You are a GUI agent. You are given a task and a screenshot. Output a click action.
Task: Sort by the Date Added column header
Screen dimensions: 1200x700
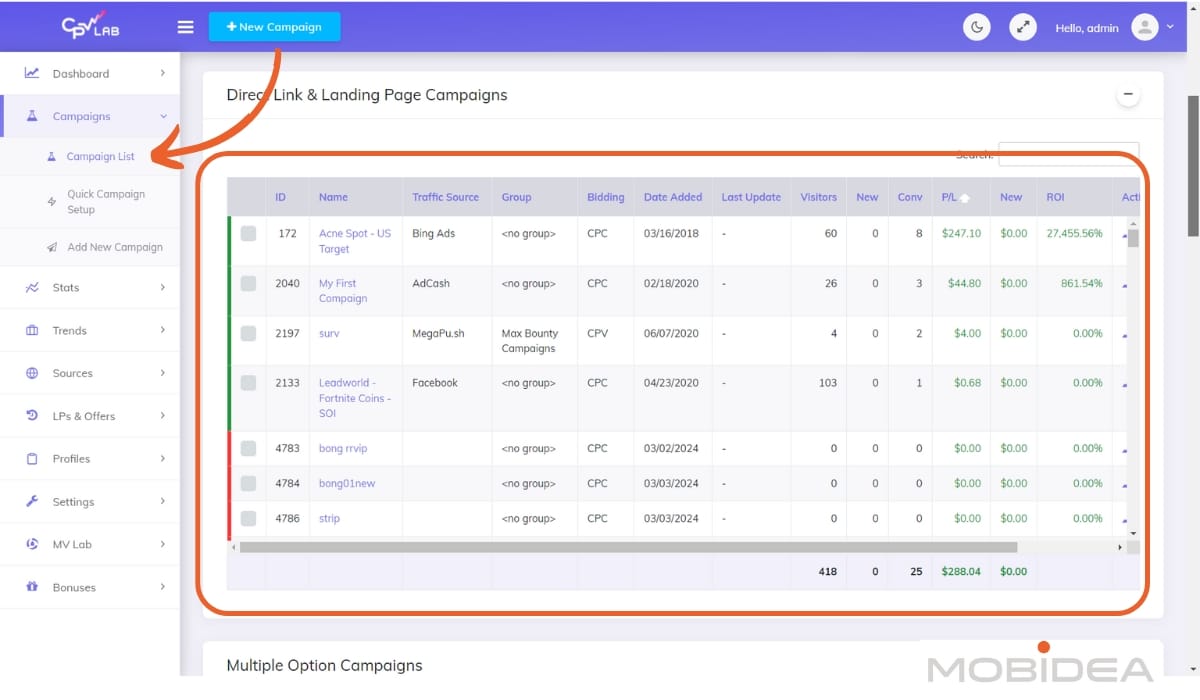[673, 197]
